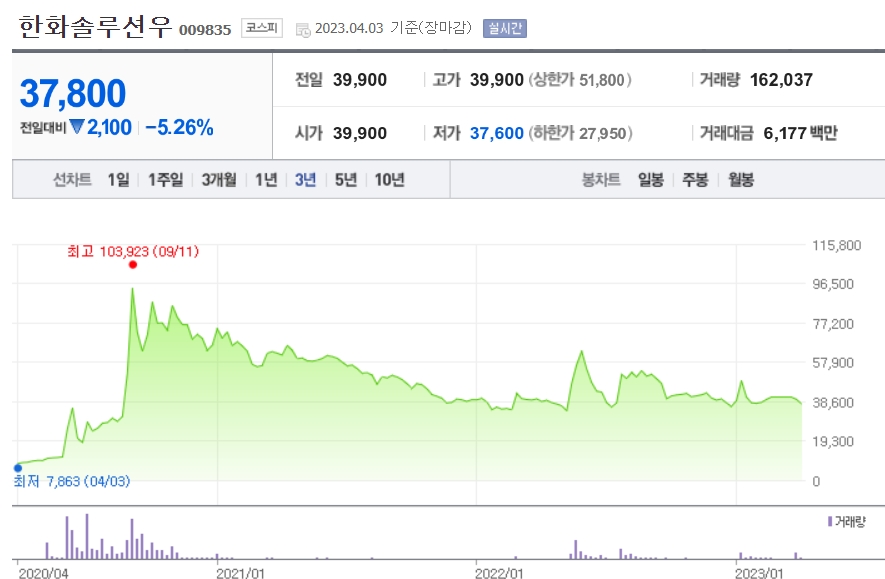The height and width of the screenshot is (579, 885).
Task: Click the 실시간 realtime badge
Action: (x=505, y=28)
